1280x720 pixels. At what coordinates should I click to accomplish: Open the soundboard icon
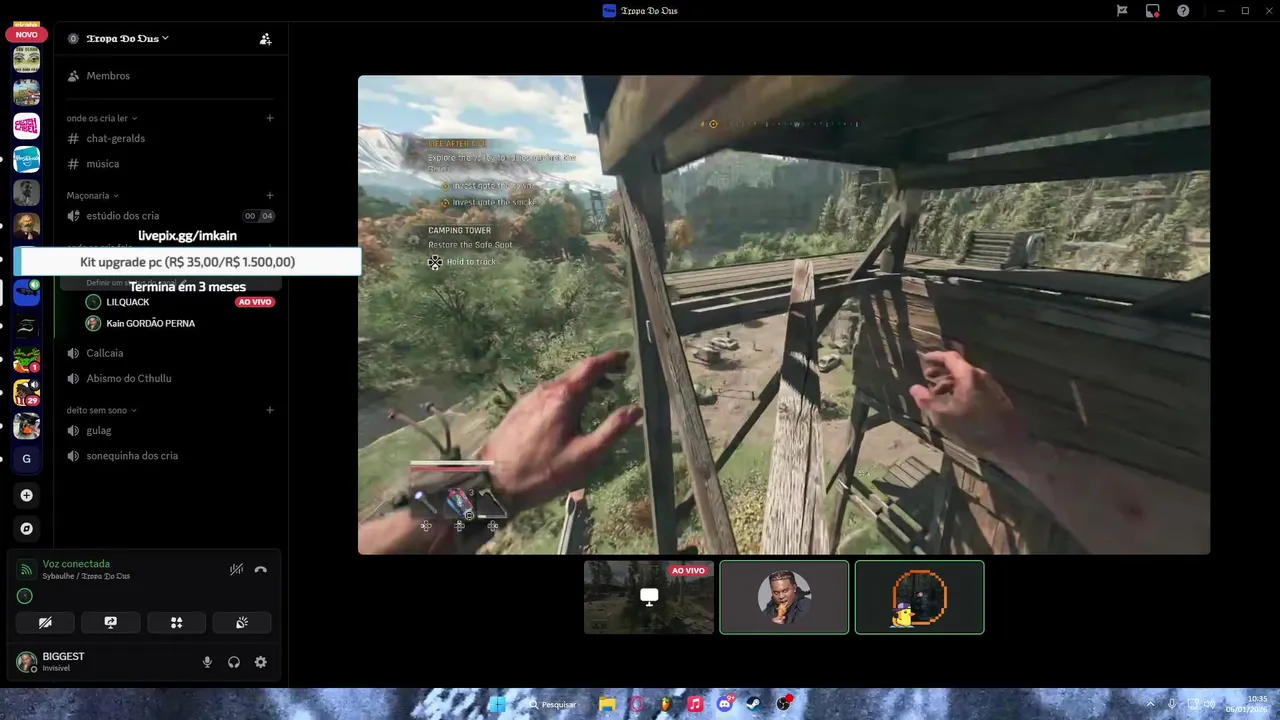point(242,622)
